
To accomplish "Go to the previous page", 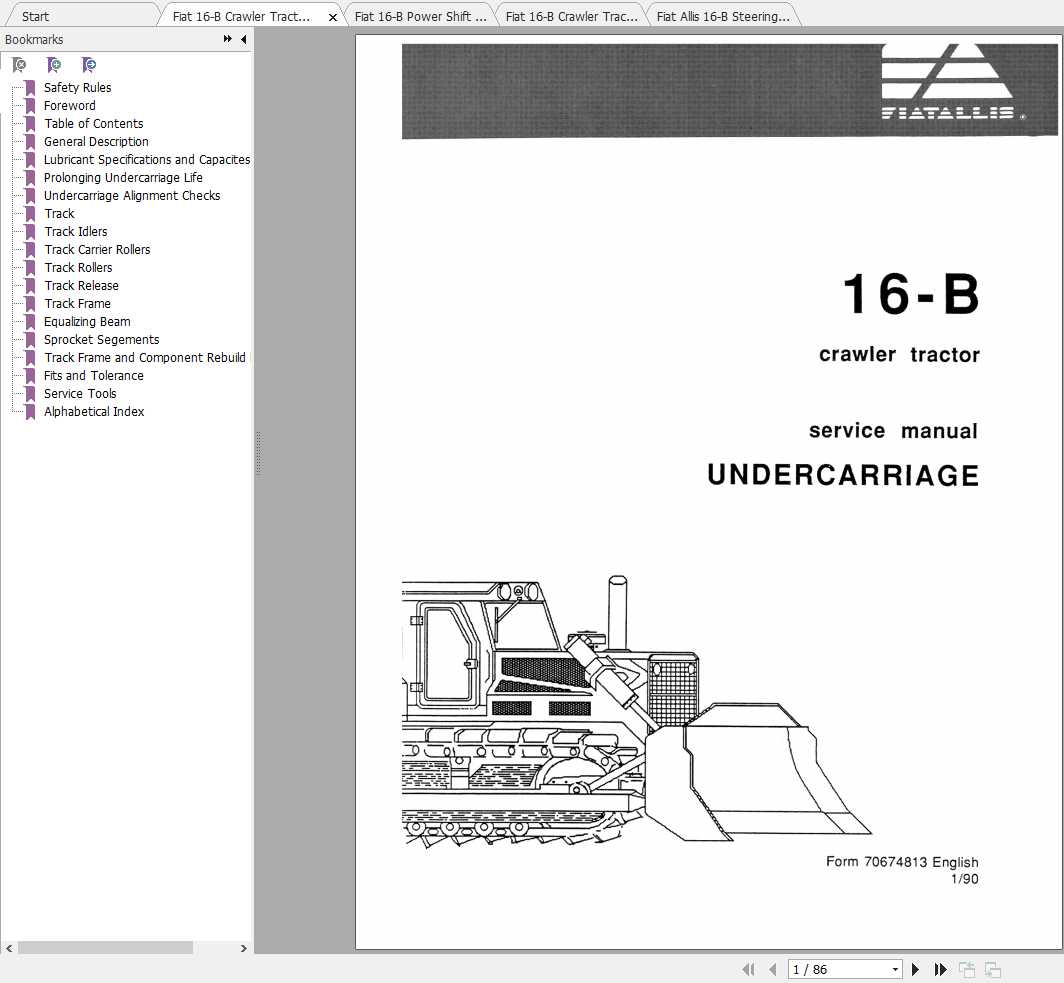I will [773, 969].
